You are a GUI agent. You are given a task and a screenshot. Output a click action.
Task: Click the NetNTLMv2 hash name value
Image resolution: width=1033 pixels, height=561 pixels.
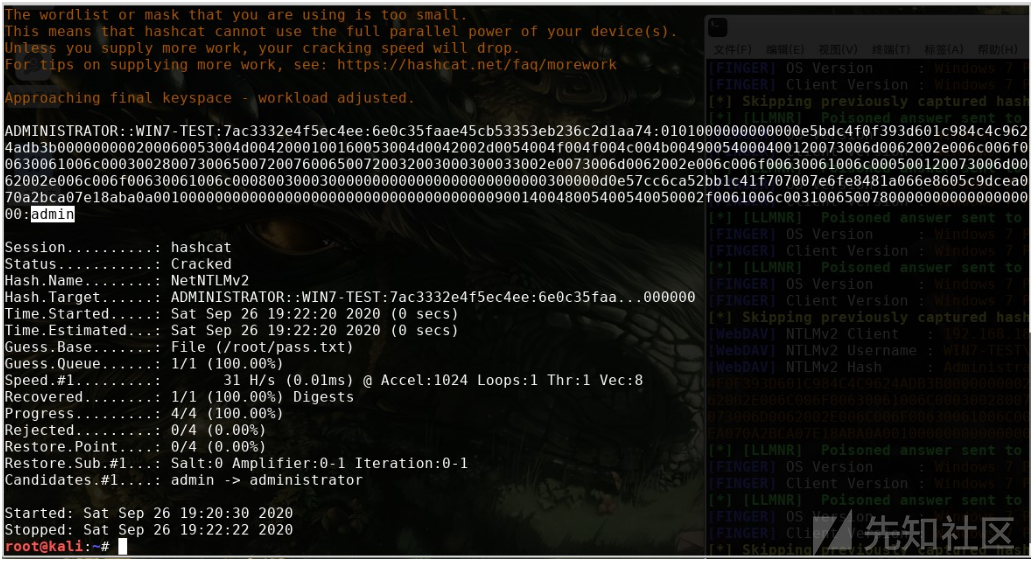point(210,281)
